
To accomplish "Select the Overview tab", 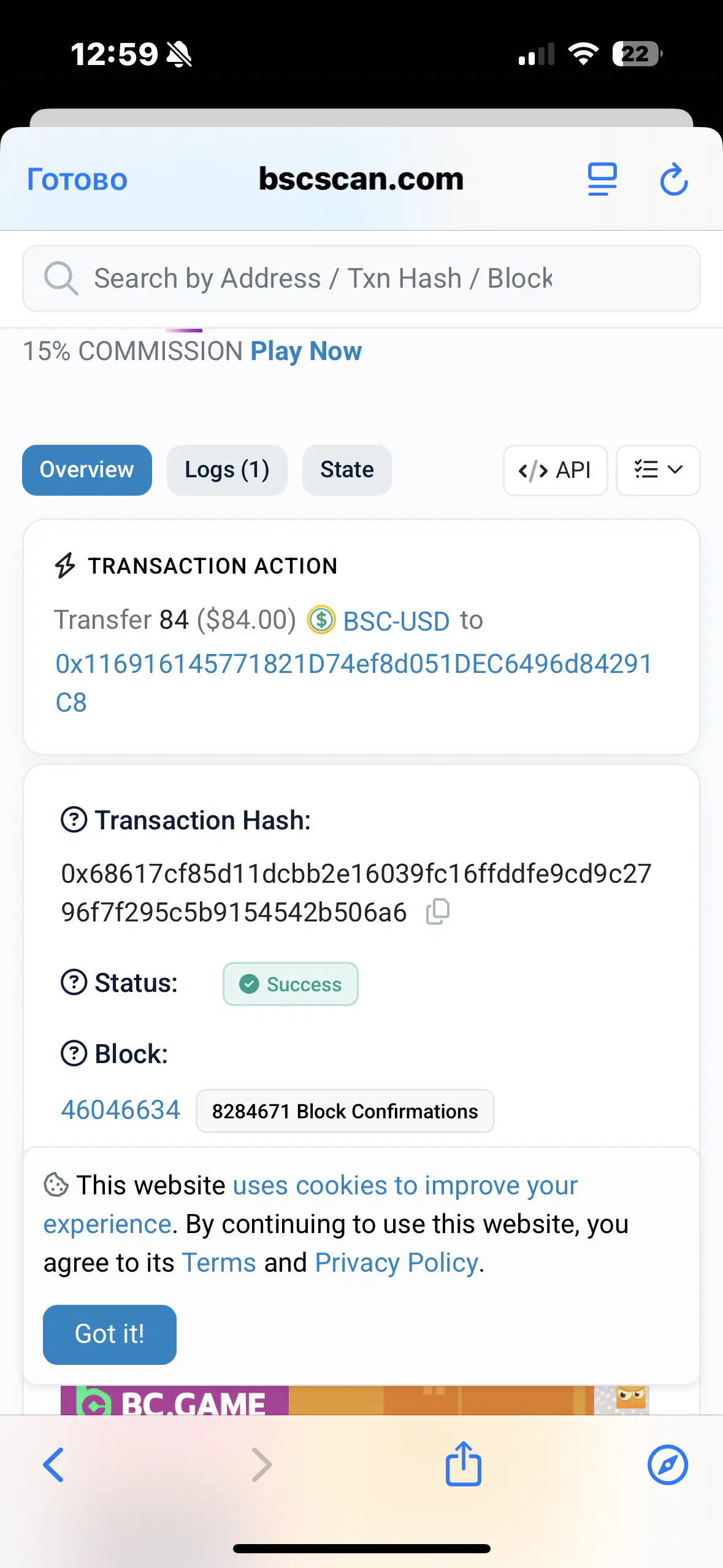I will pyautogui.click(x=87, y=470).
